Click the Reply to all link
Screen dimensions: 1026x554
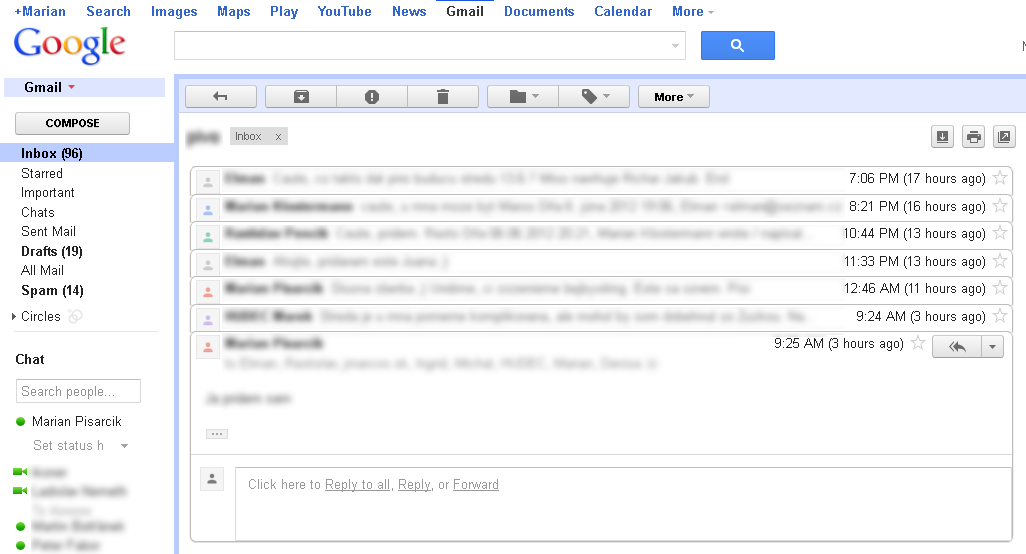coord(357,485)
